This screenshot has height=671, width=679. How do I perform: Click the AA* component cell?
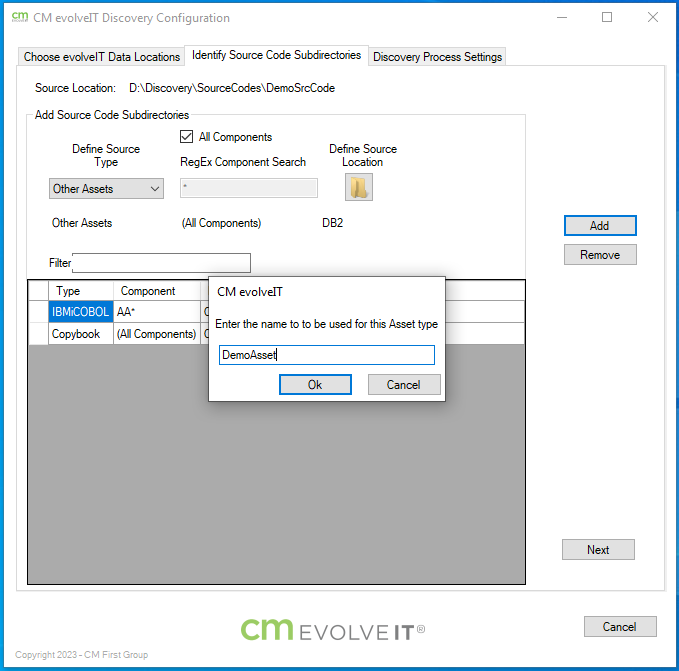(157, 312)
